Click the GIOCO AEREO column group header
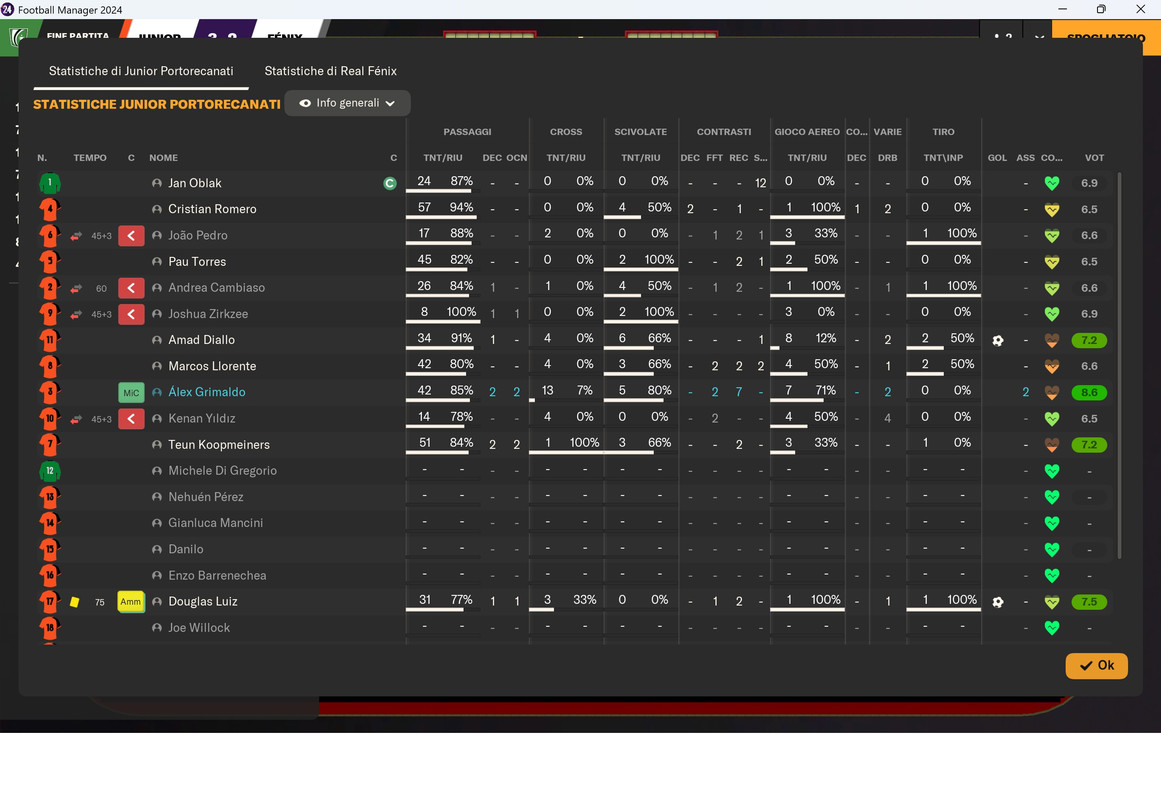 807,132
